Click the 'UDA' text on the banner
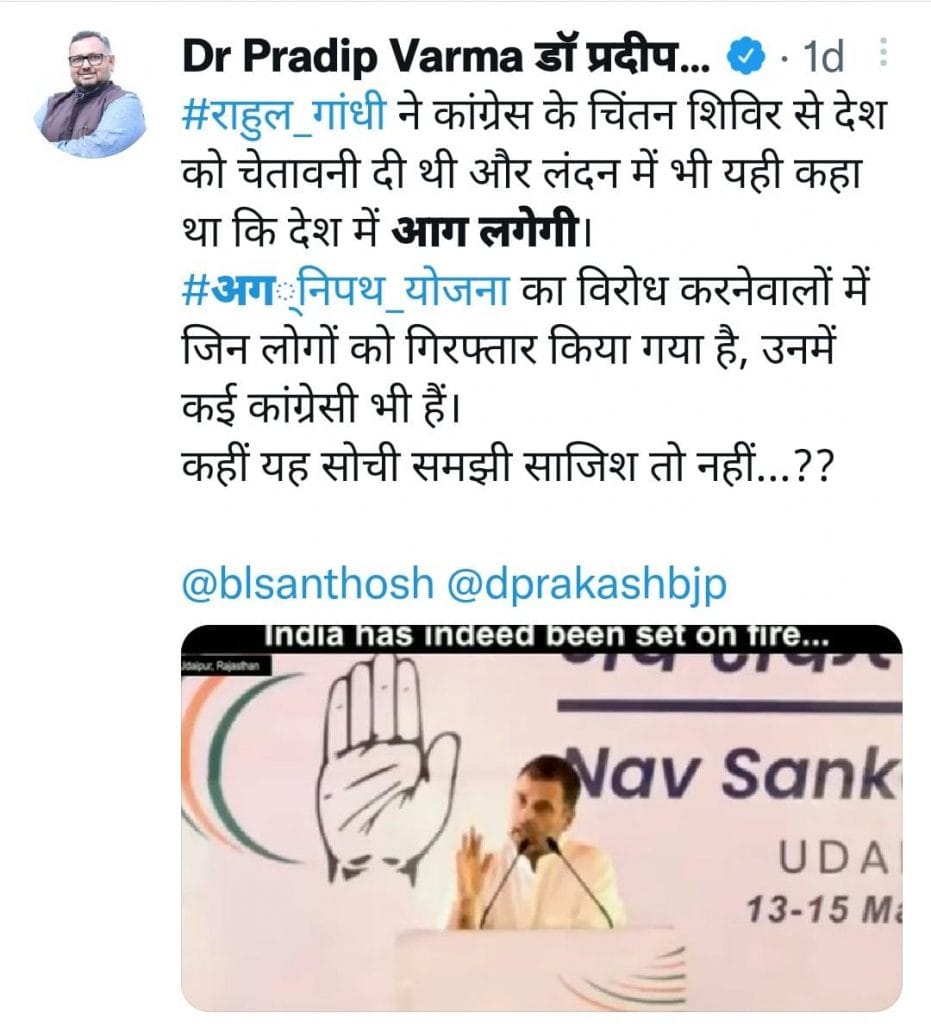The height and width of the screenshot is (1024, 931). click(x=836, y=859)
